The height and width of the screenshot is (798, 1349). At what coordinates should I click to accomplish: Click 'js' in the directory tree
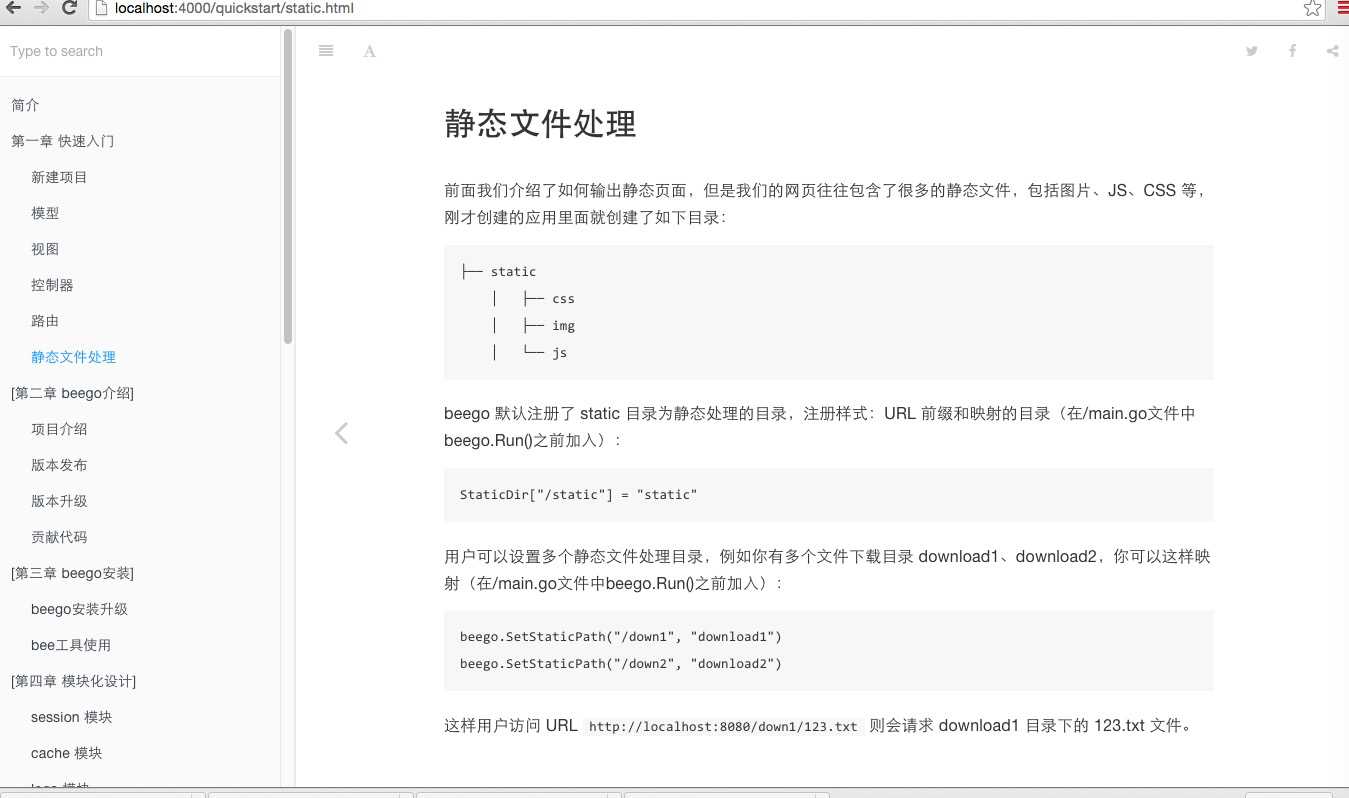[x=559, y=352]
